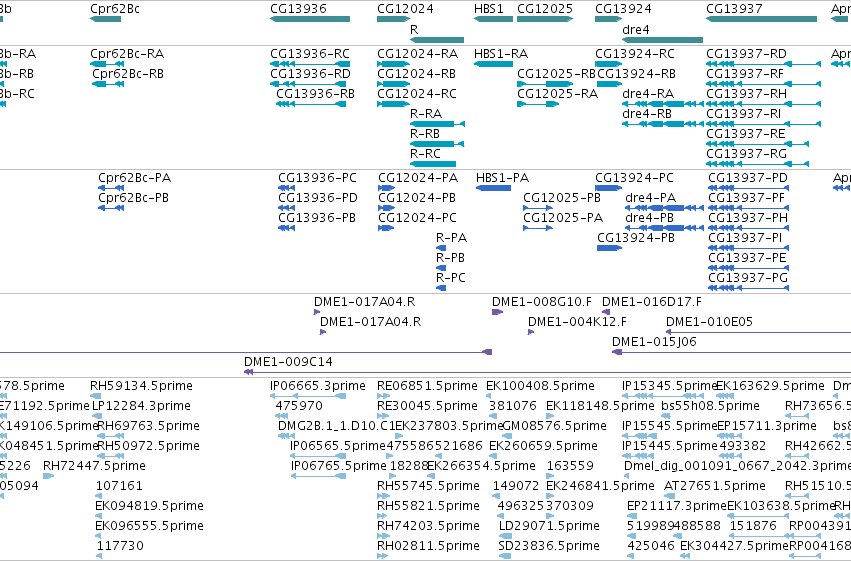Click EST EK100408.5prime
Screen dimensions: 851x561
click(489, 397)
